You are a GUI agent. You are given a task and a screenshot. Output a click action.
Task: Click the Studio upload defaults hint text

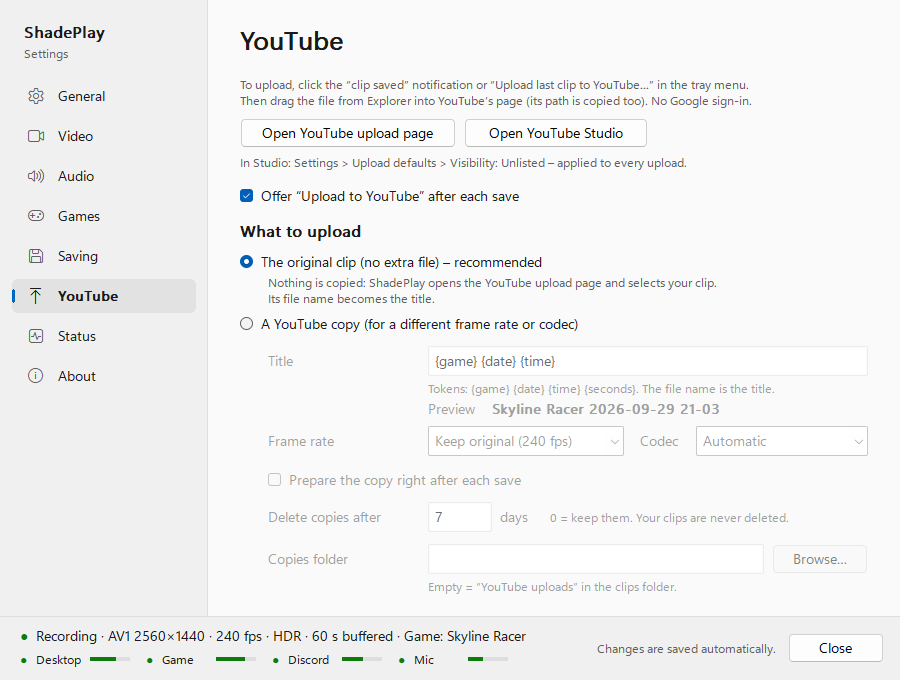pos(463,163)
